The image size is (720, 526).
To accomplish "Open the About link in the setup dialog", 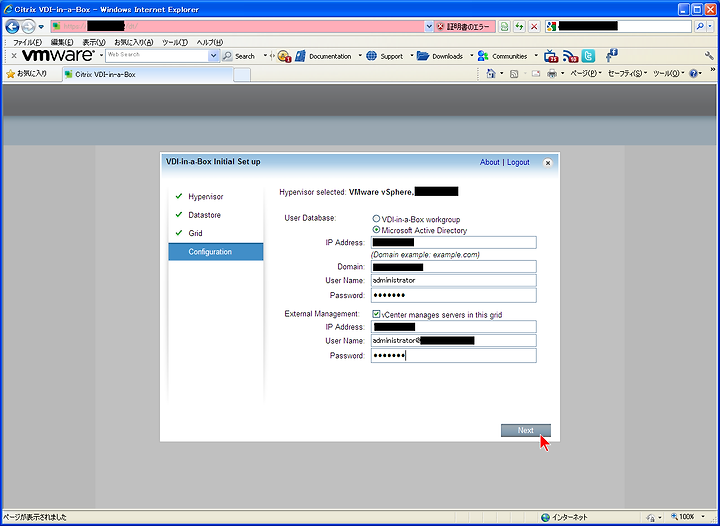I will [x=489, y=162].
